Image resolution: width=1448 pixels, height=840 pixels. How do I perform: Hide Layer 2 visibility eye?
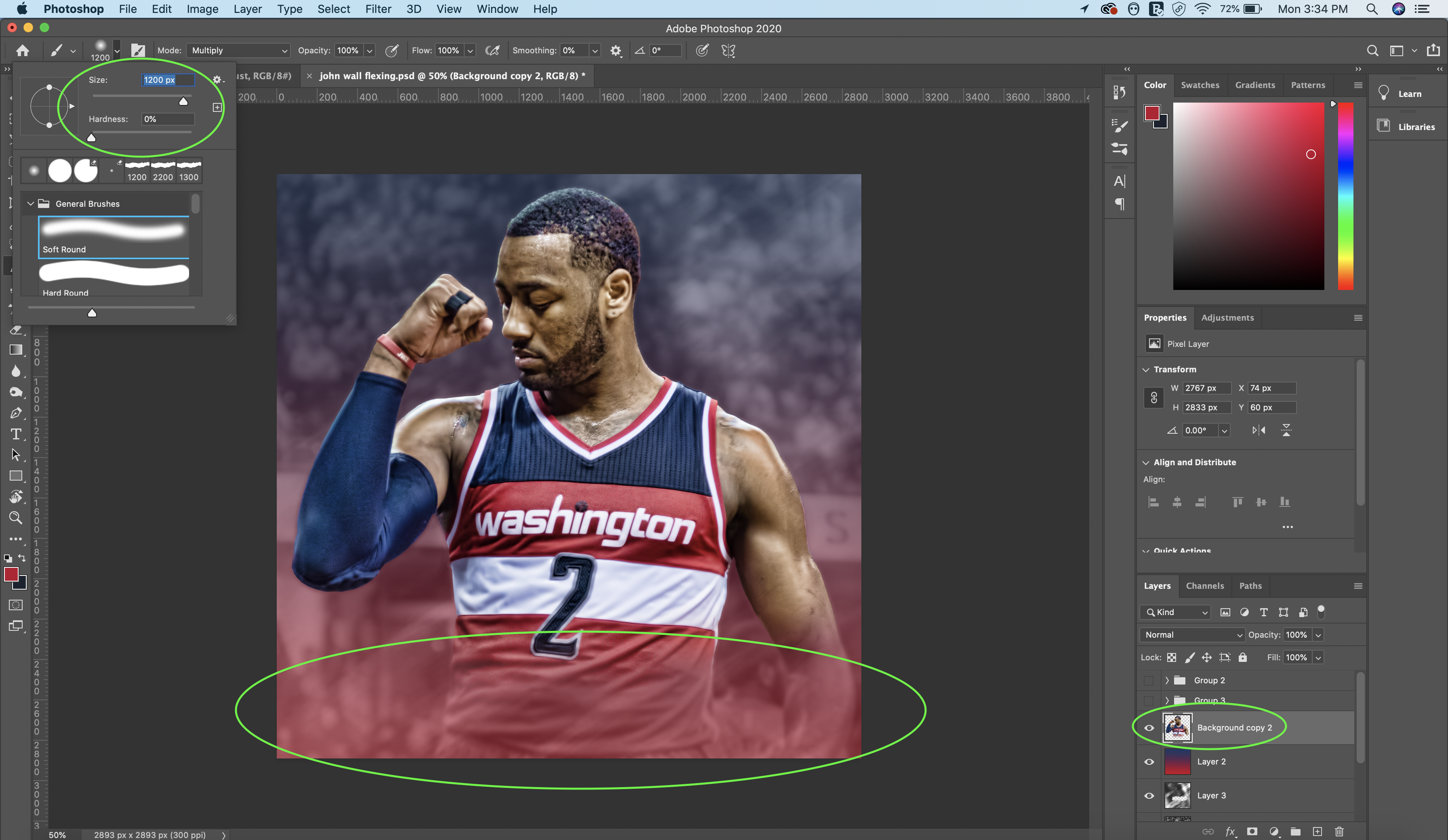click(1149, 762)
